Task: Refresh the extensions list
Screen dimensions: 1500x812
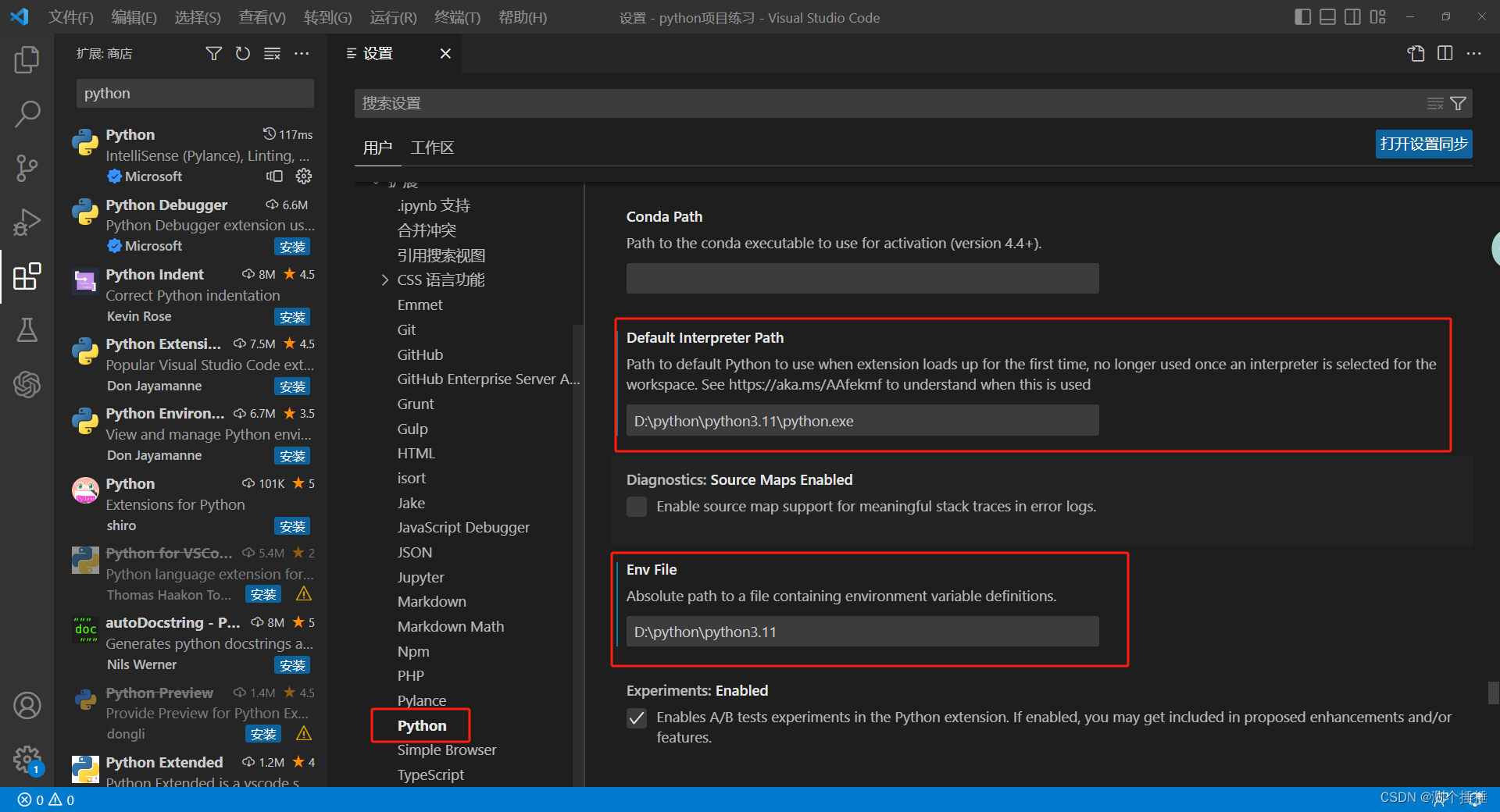Action: [x=243, y=53]
